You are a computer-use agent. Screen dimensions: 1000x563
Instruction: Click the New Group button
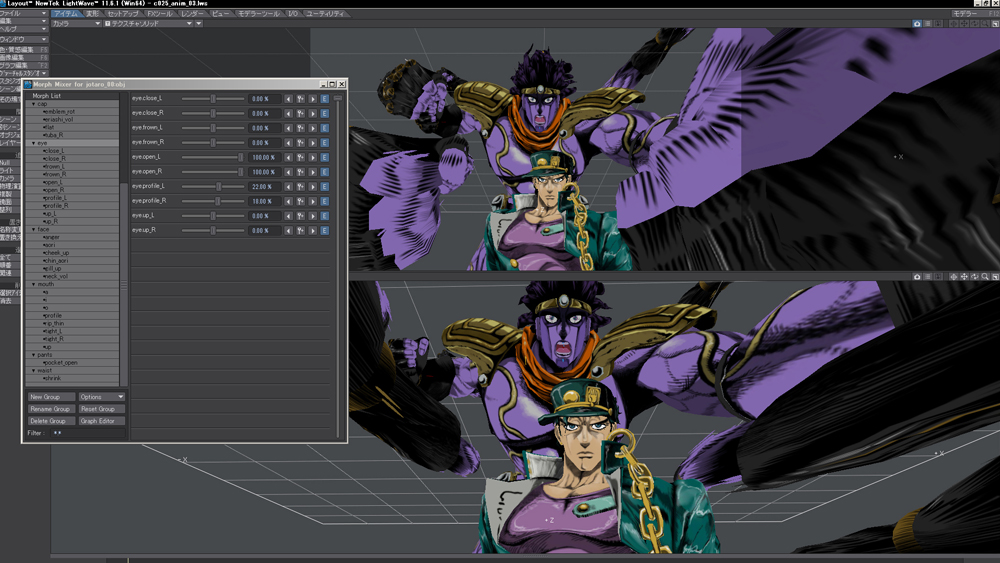50,397
